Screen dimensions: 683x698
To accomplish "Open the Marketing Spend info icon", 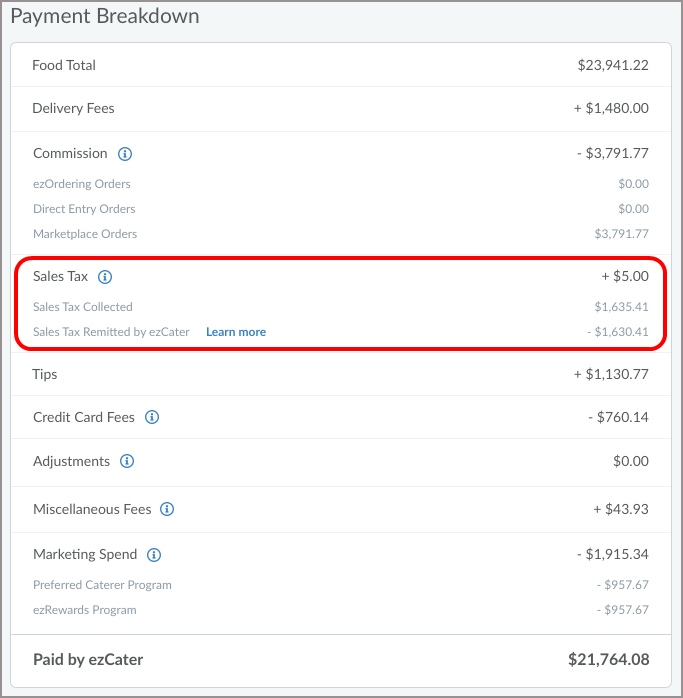I will pos(154,555).
